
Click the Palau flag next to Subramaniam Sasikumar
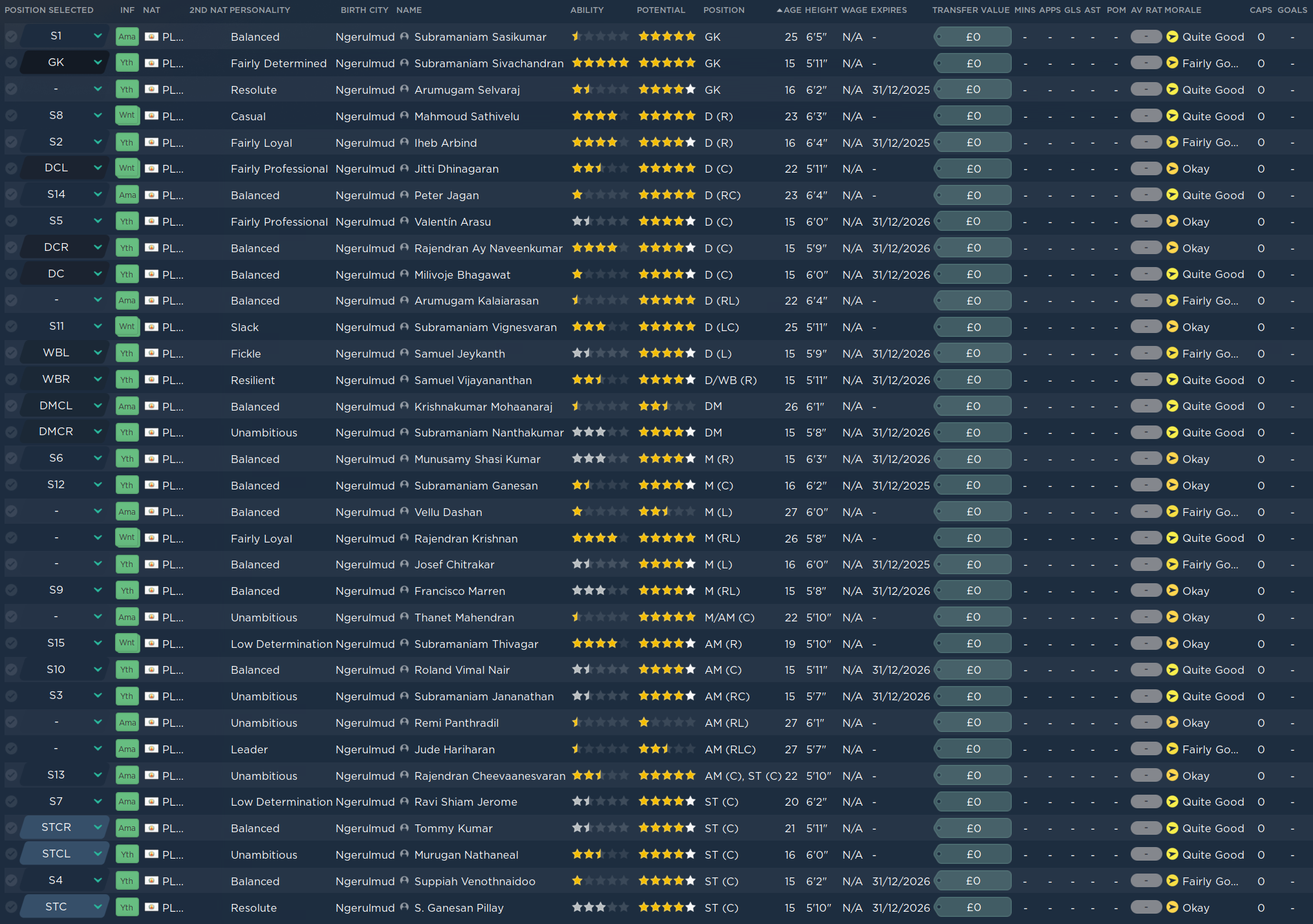coord(151,37)
